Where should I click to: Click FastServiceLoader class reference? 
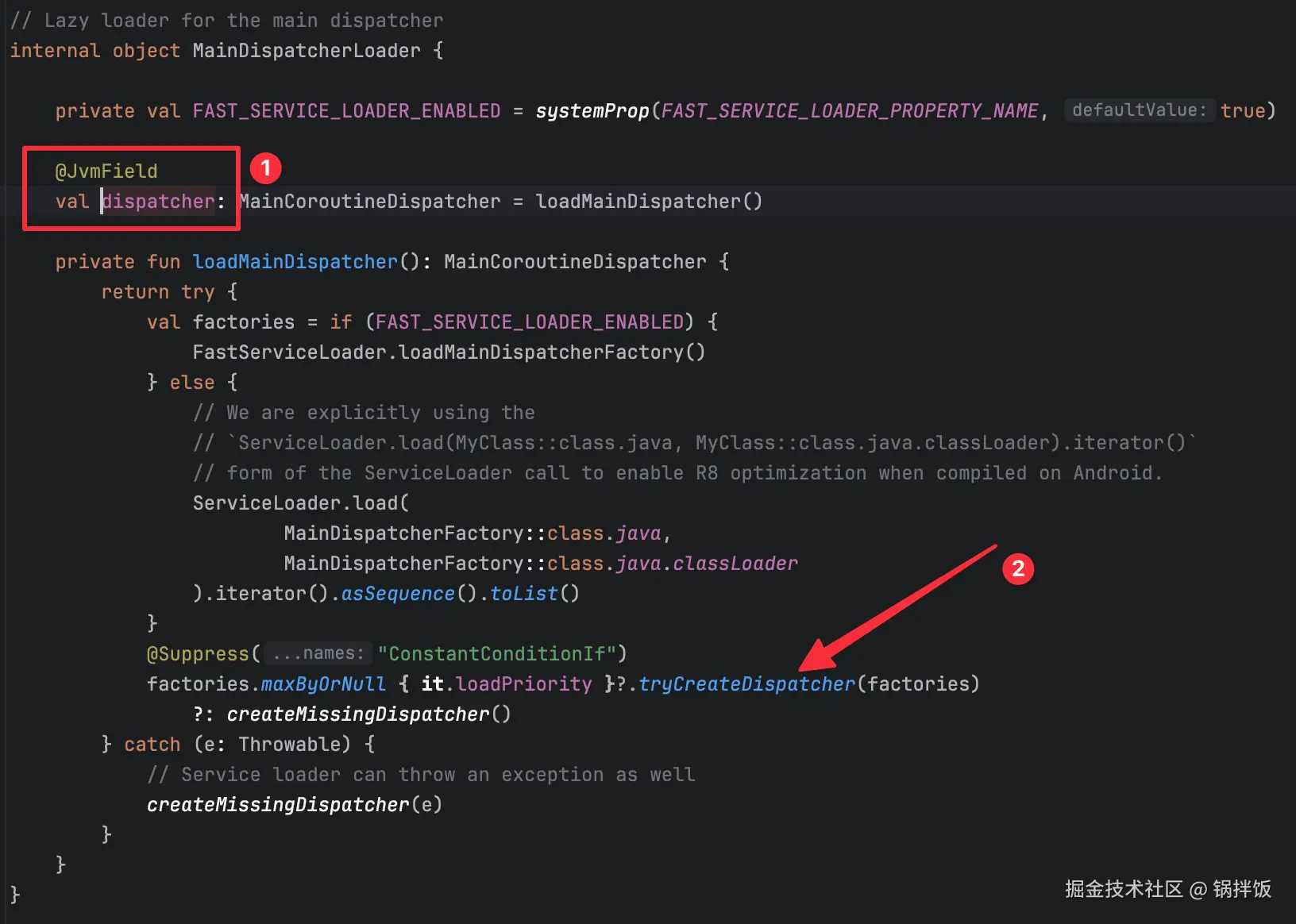pos(289,352)
